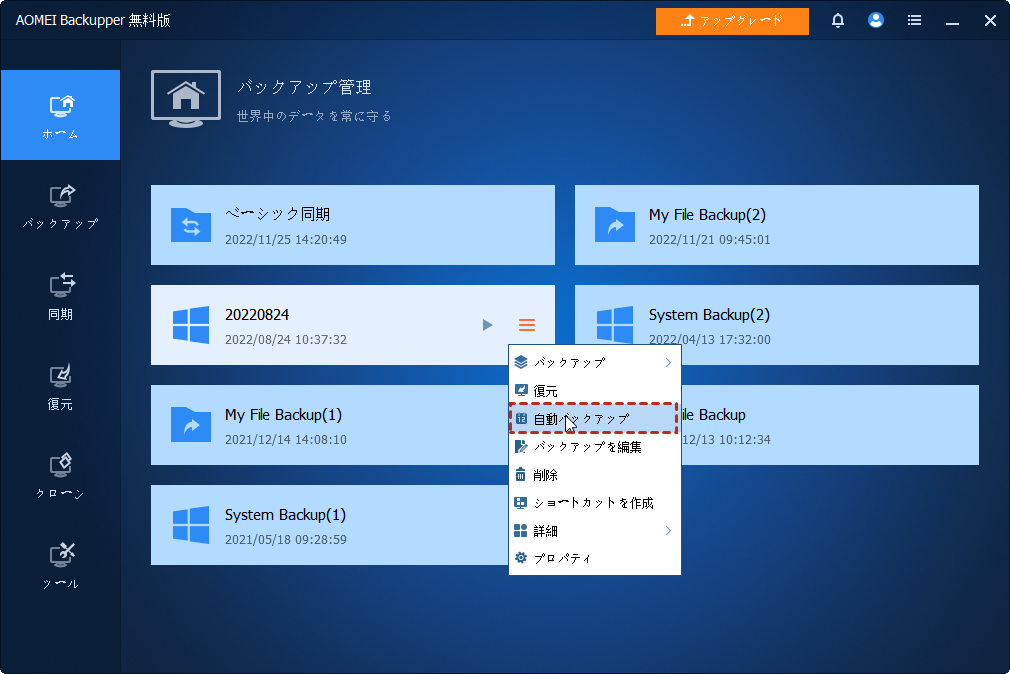The height and width of the screenshot is (674, 1010).
Task: Click timestamp 2022/08/24 10:37:32
Action: (x=285, y=340)
